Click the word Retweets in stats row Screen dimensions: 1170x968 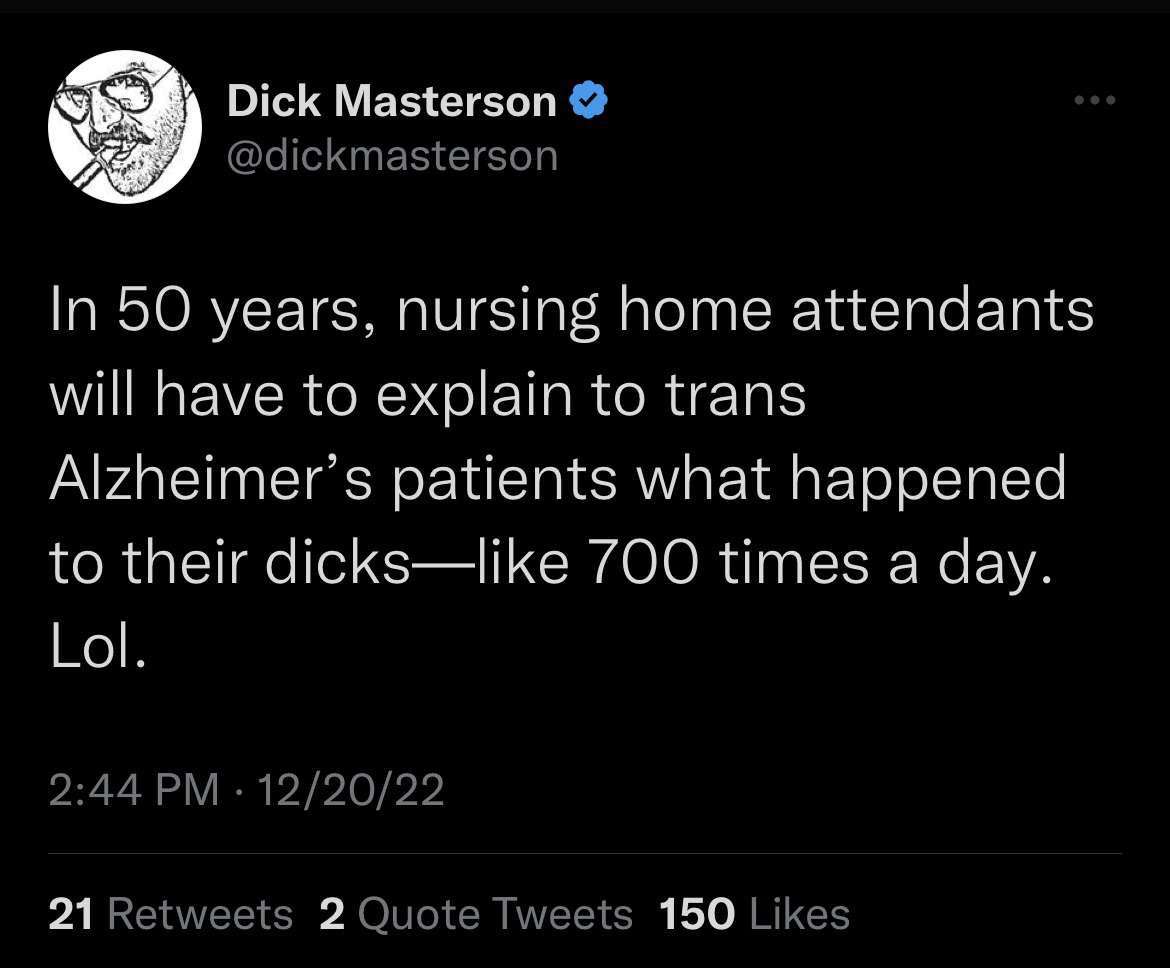click(201, 914)
